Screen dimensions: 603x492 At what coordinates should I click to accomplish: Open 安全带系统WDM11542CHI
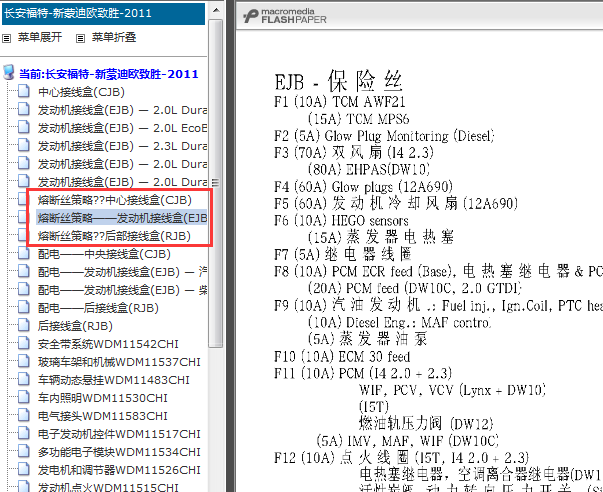[108, 344]
